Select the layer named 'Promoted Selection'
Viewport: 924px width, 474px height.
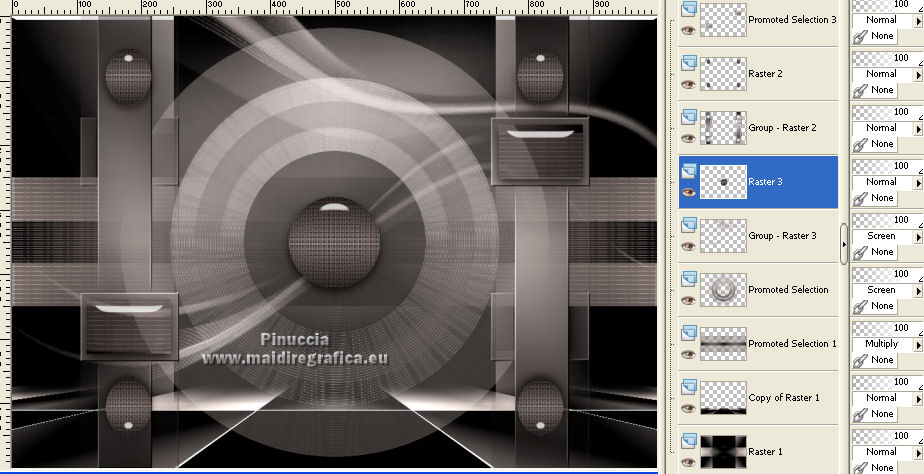pos(788,290)
